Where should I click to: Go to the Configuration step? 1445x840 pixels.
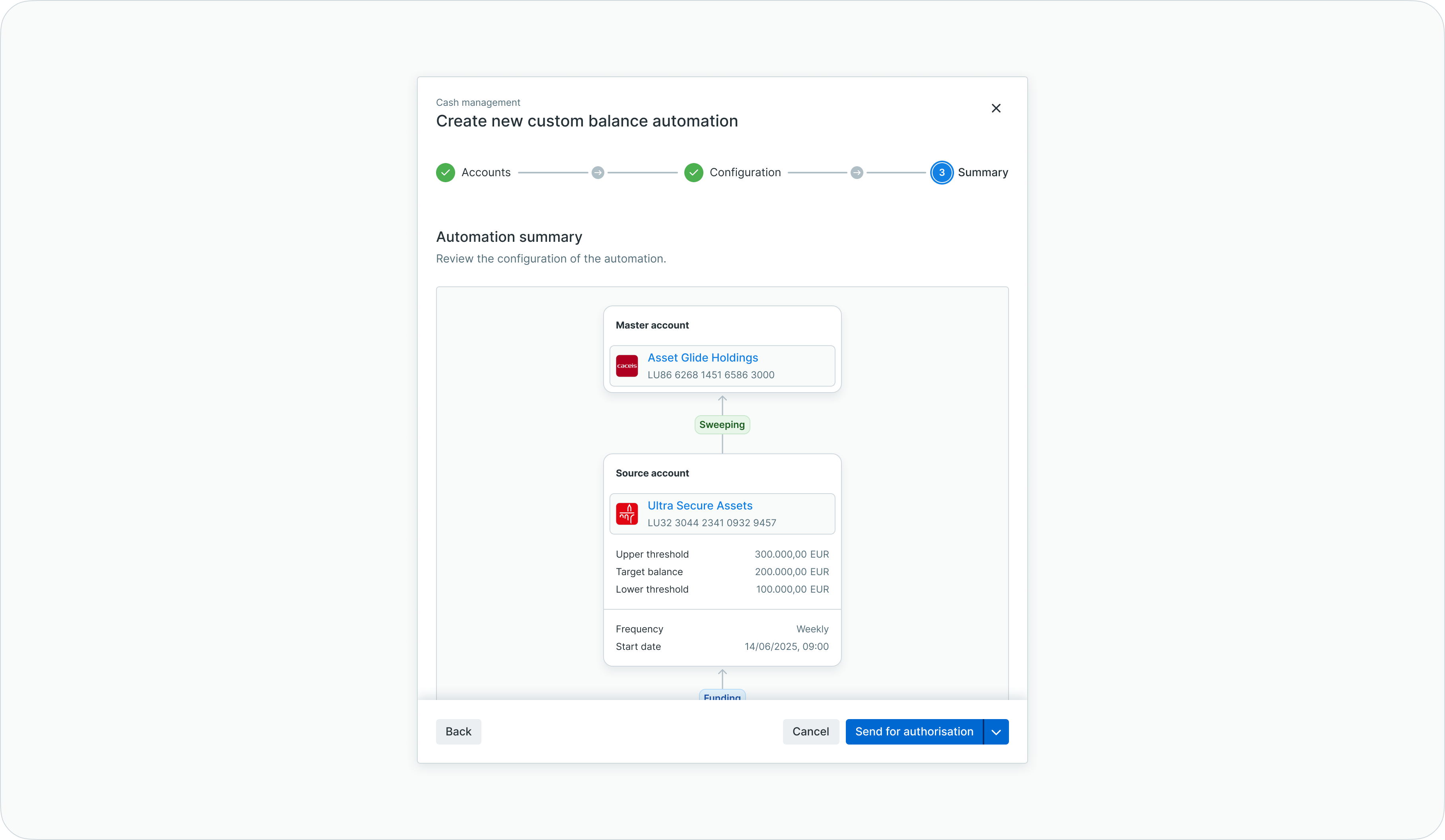tap(745, 173)
